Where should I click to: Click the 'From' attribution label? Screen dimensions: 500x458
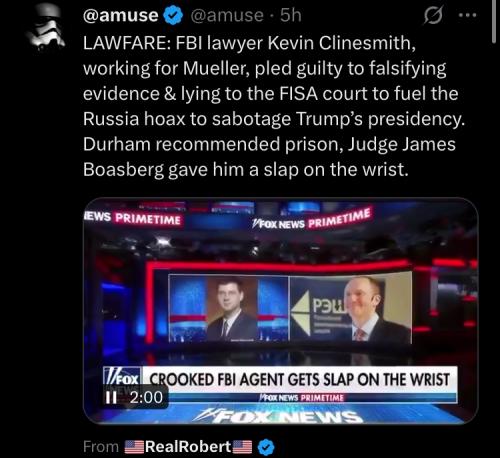tap(101, 447)
